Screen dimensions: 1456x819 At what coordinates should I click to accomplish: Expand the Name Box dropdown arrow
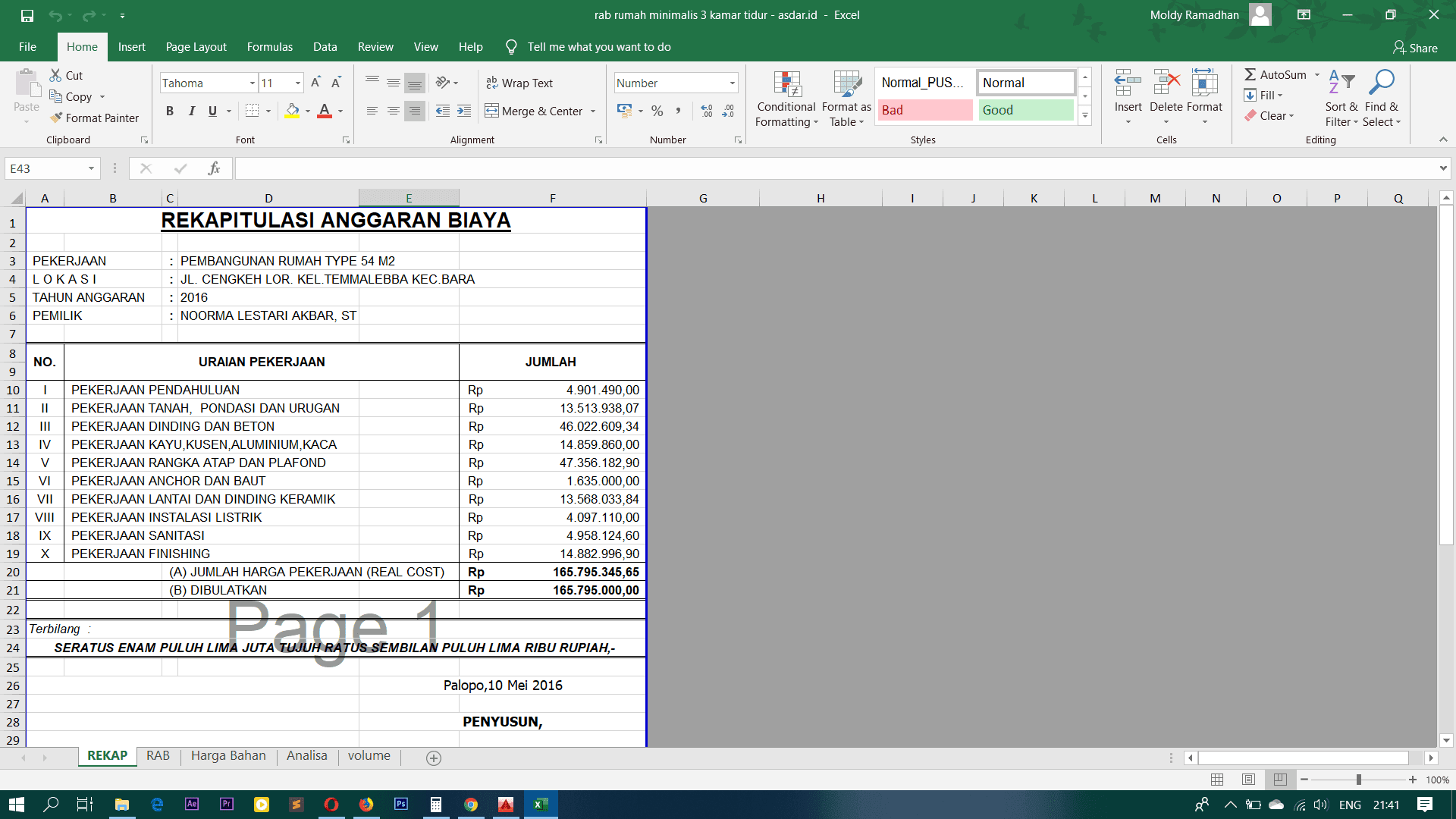pos(91,168)
